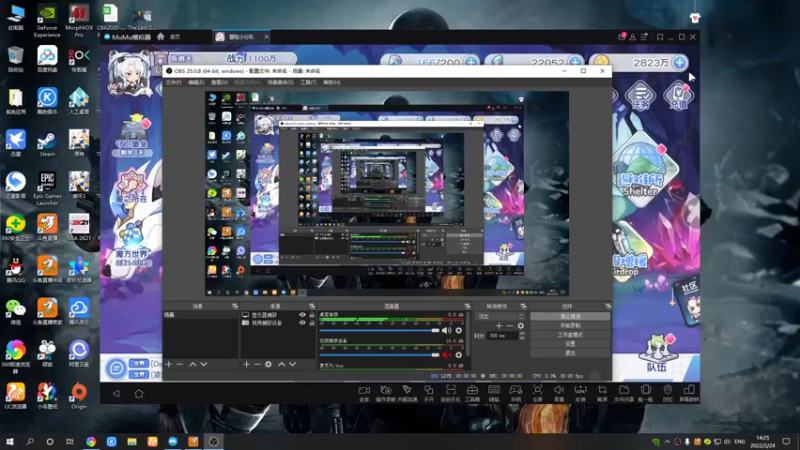Click 设置 settings button in Controls
This screenshot has width=800, height=450.
pos(570,344)
